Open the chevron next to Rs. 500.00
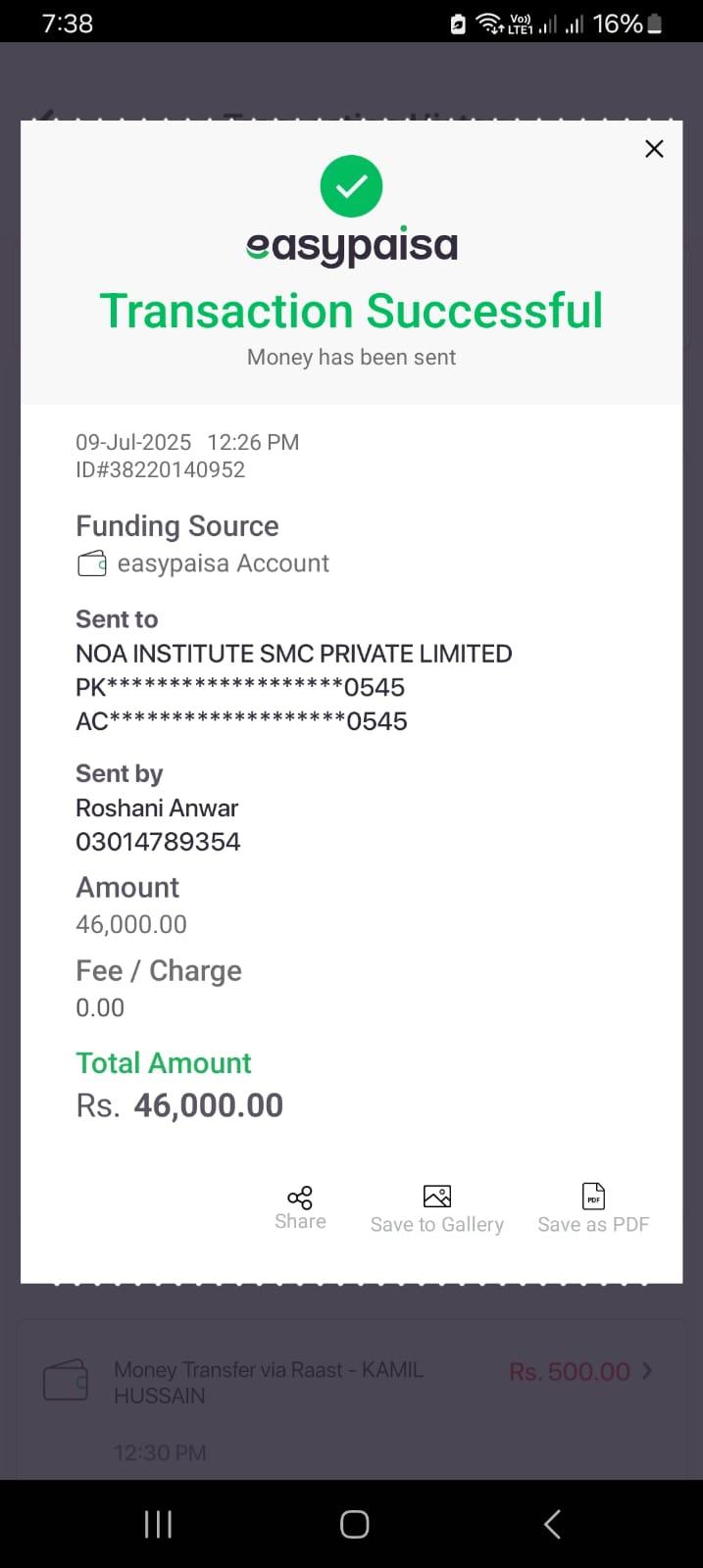 pos(647,1371)
